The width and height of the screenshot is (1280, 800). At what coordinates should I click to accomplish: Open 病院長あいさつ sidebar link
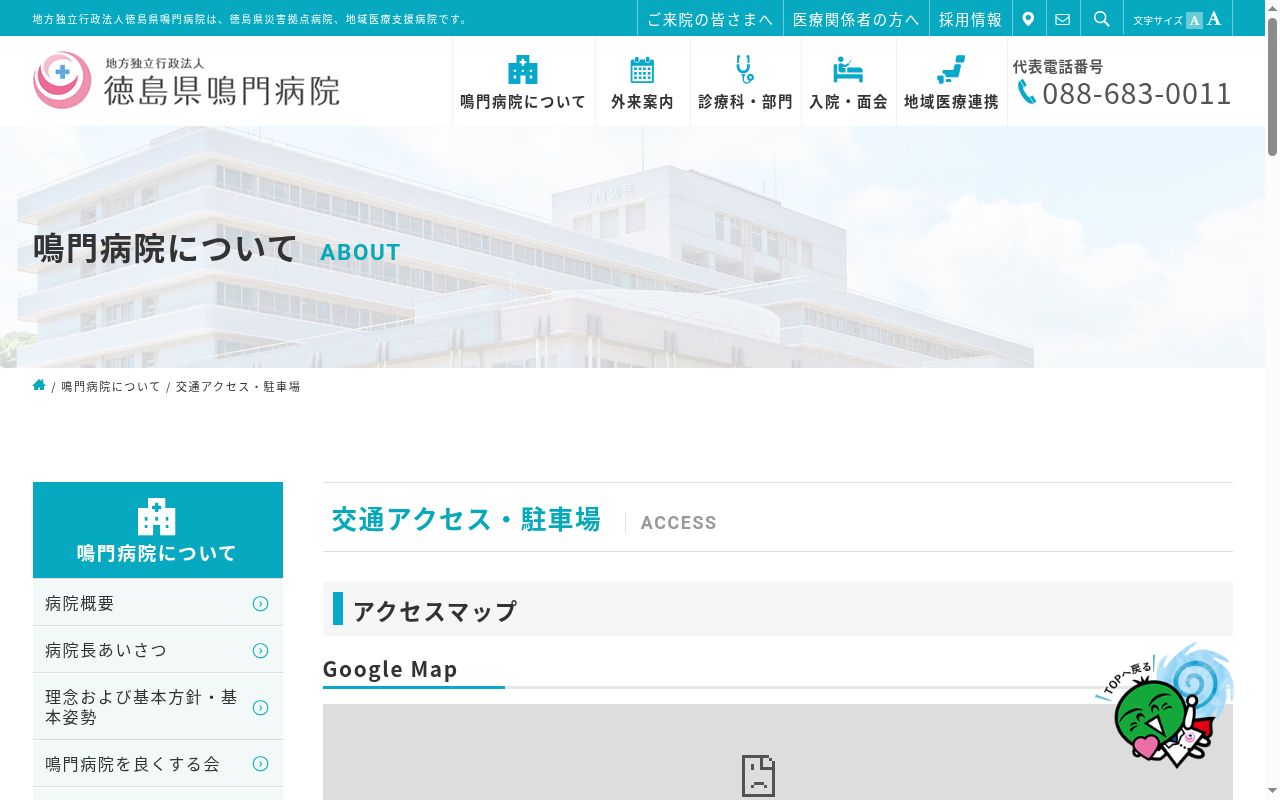click(157, 650)
